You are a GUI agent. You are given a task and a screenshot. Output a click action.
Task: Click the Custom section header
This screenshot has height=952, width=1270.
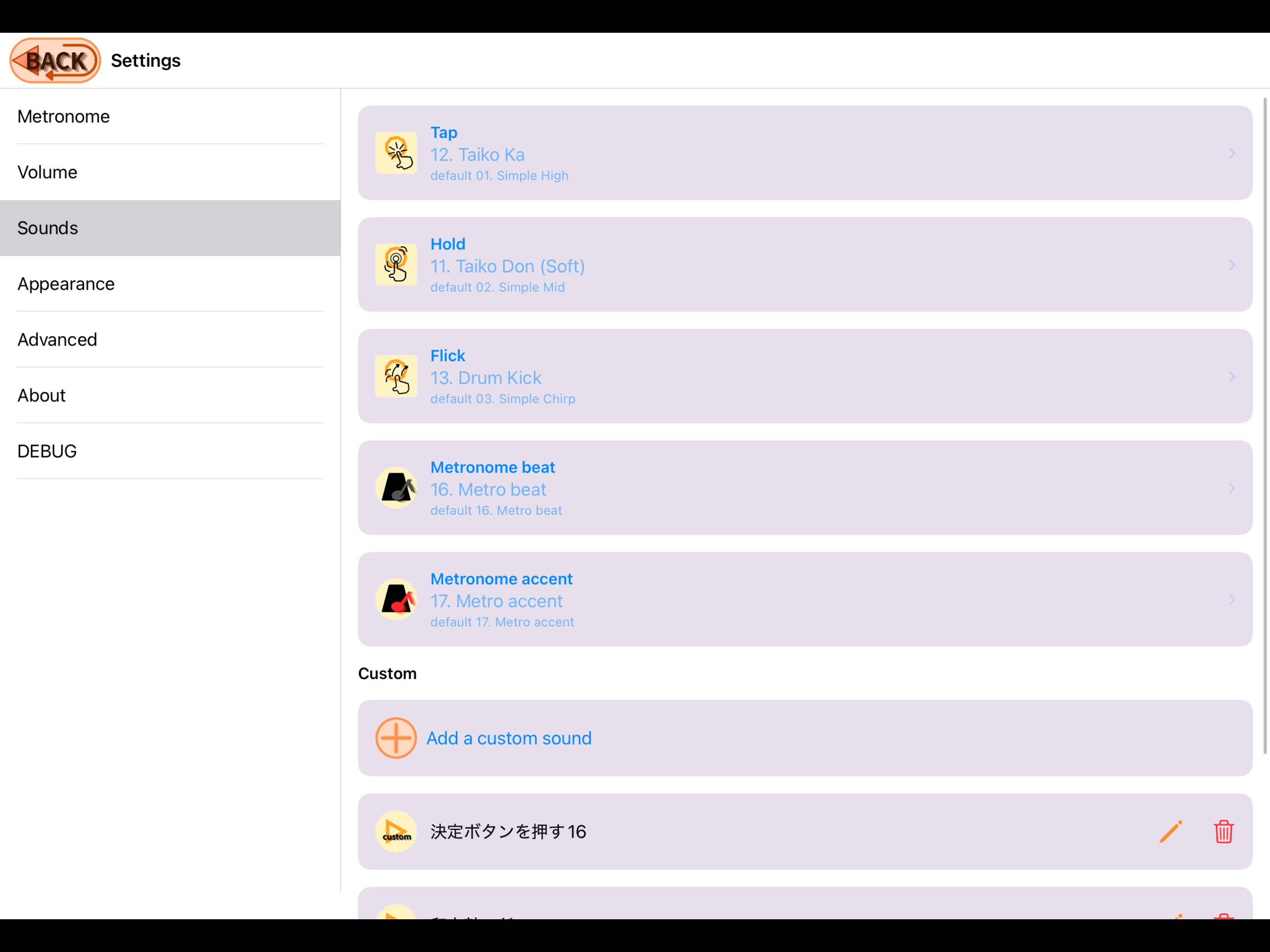point(387,673)
